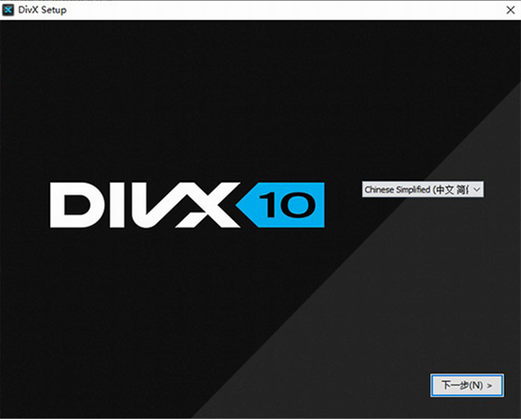The height and width of the screenshot is (419, 521).
Task: Expand the language list using the chevron arrow
Action: coord(477,189)
